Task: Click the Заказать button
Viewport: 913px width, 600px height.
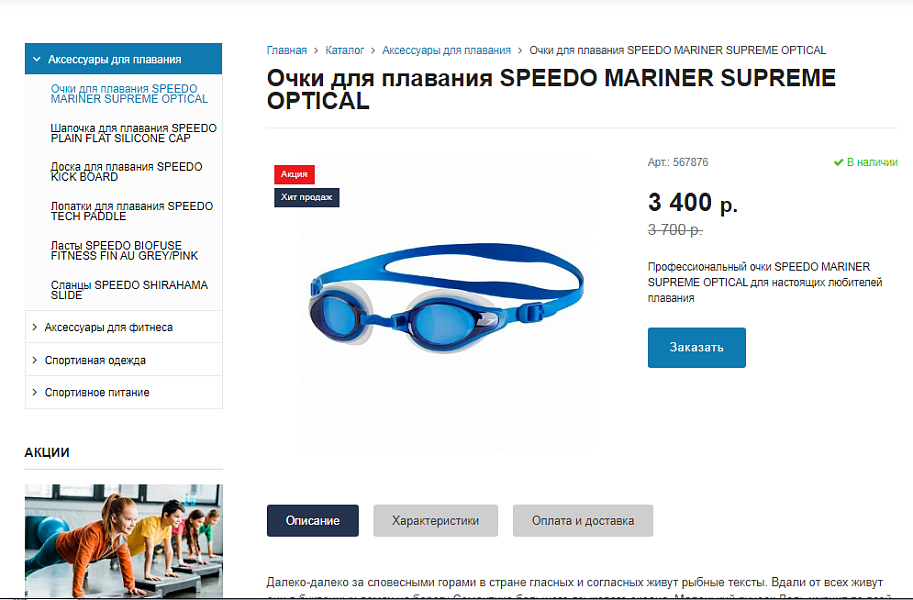Action: (x=696, y=347)
